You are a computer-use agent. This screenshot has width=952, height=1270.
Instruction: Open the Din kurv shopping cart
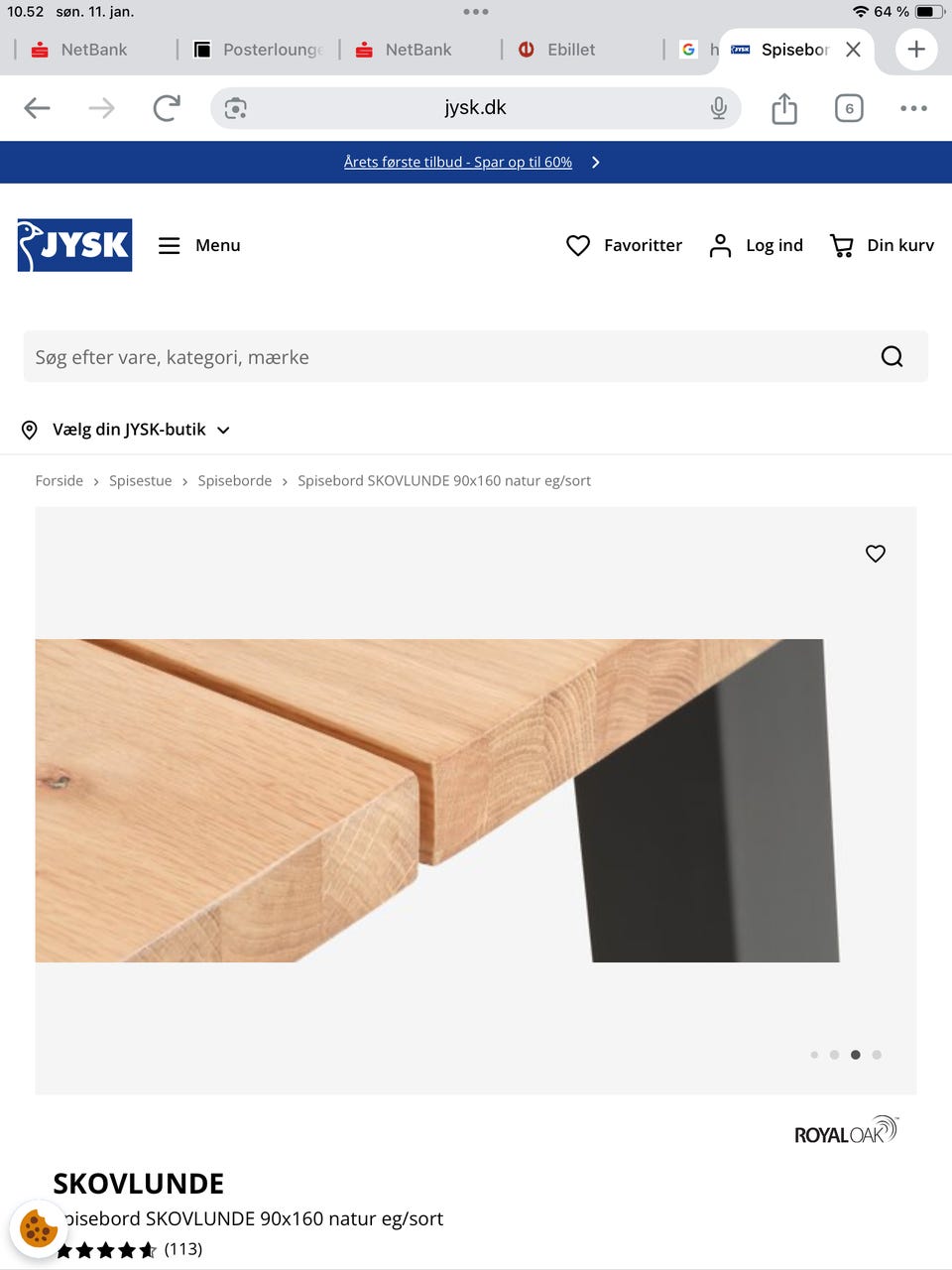pos(882,245)
